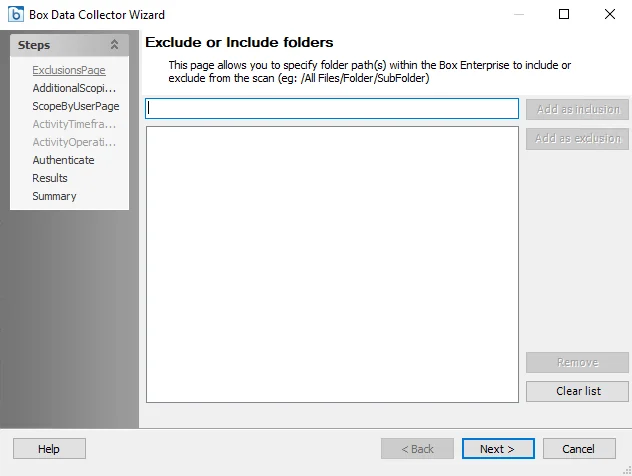Open Help for the wizard

click(x=49, y=449)
